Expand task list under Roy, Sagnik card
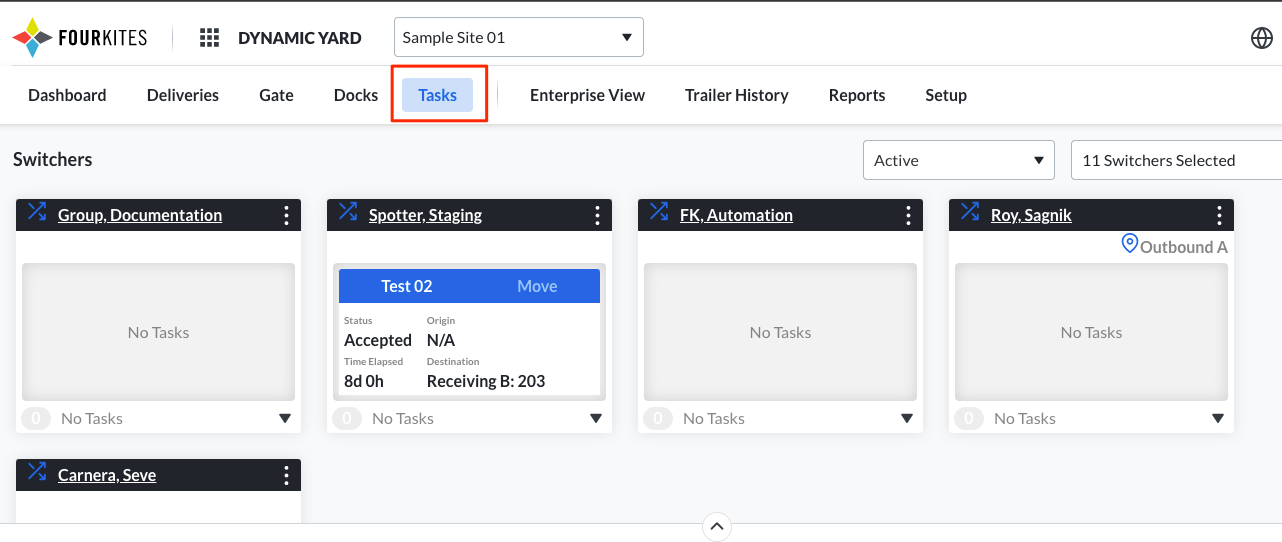Viewport: 1282px width, 542px height. tap(1218, 419)
